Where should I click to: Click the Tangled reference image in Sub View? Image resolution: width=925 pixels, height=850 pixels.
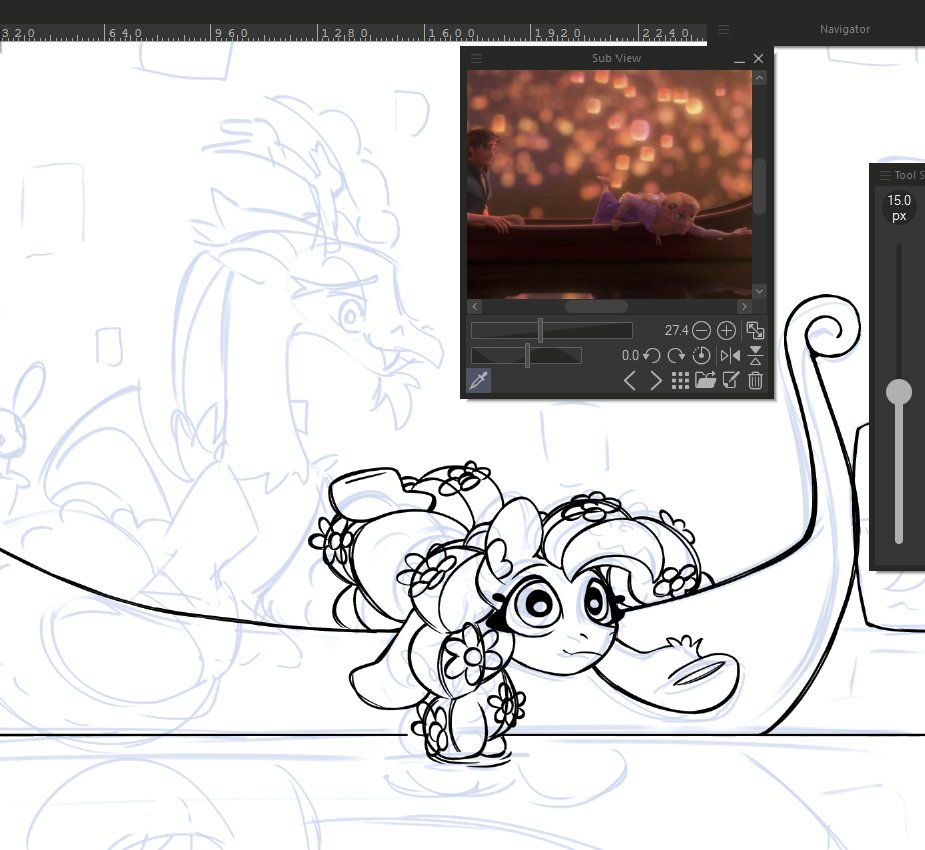609,185
